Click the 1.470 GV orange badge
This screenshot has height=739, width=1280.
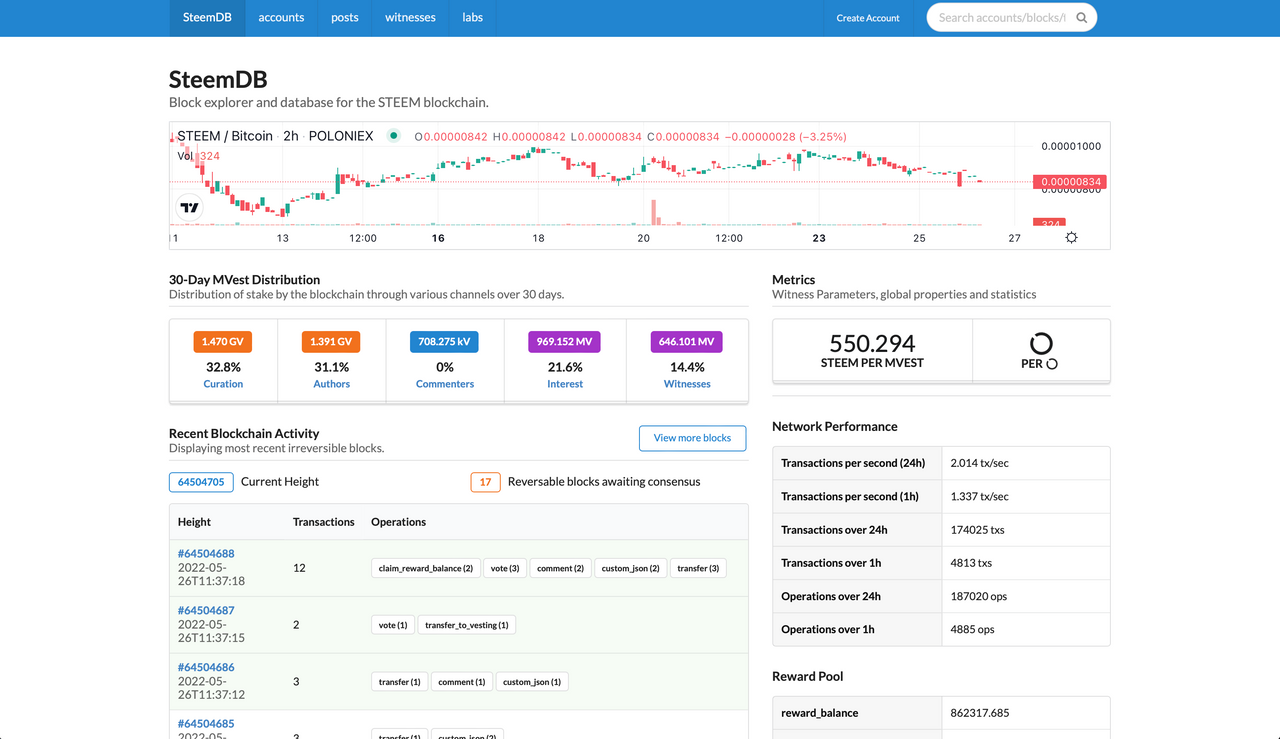223,342
